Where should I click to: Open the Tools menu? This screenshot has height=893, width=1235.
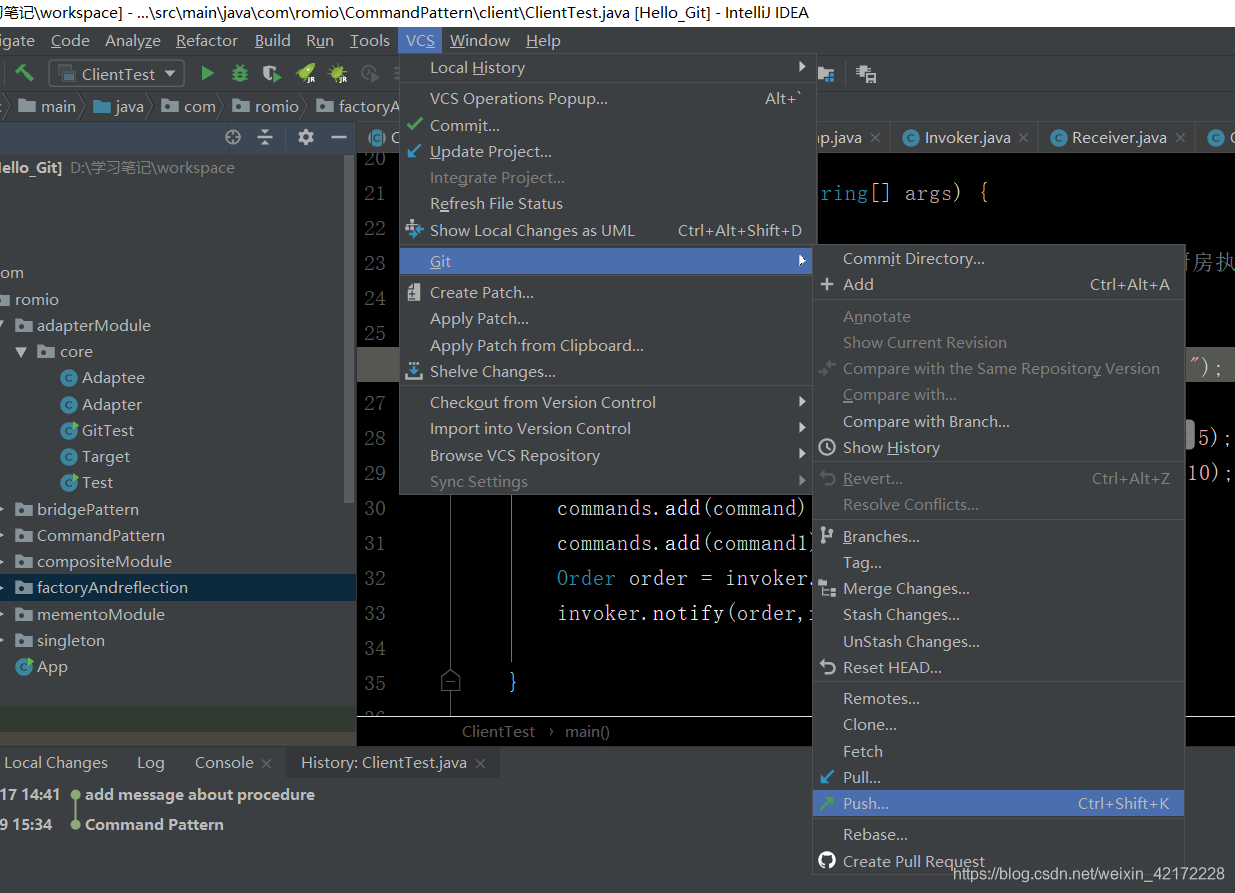coord(370,41)
